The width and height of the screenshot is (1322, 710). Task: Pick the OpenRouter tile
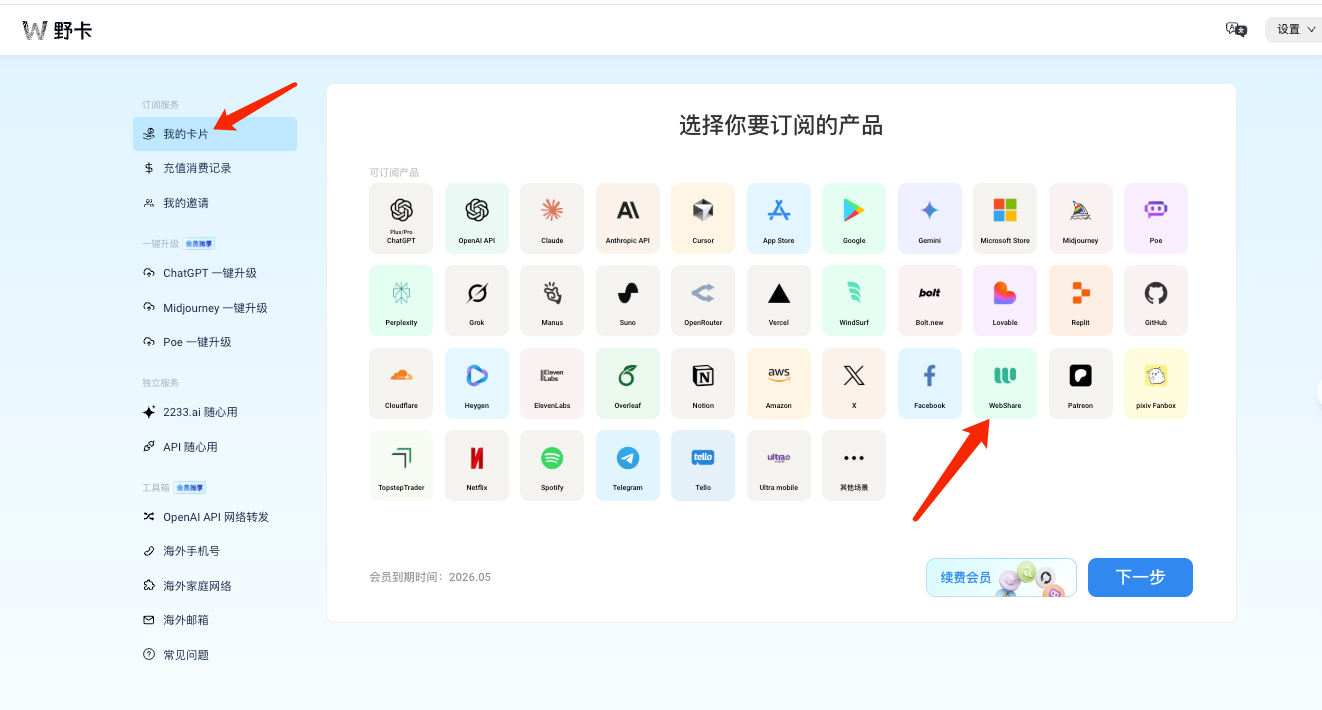[703, 300]
